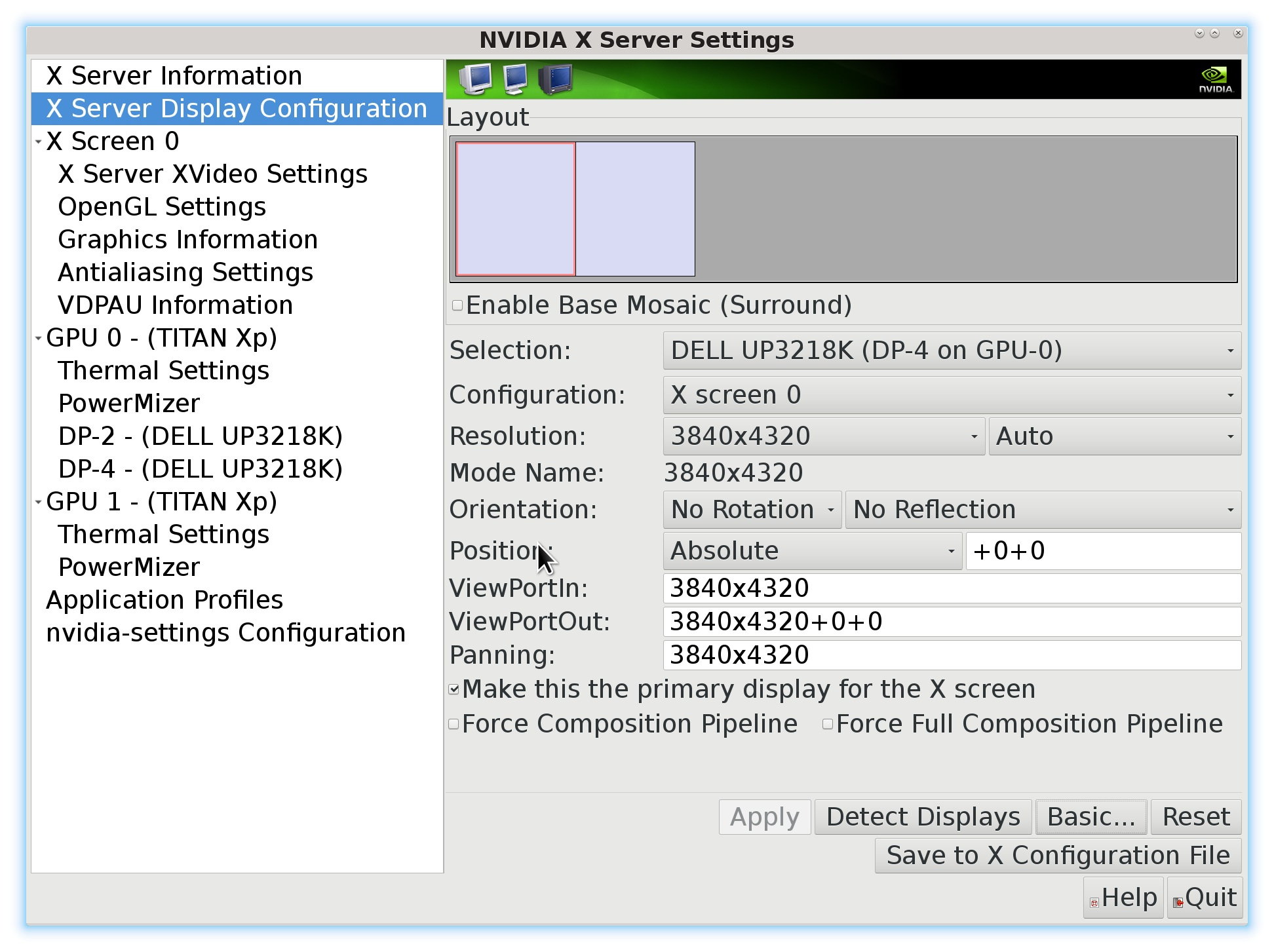Open the No Rotation dropdown
Screen dimensions: 1274x952
(x=752, y=510)
